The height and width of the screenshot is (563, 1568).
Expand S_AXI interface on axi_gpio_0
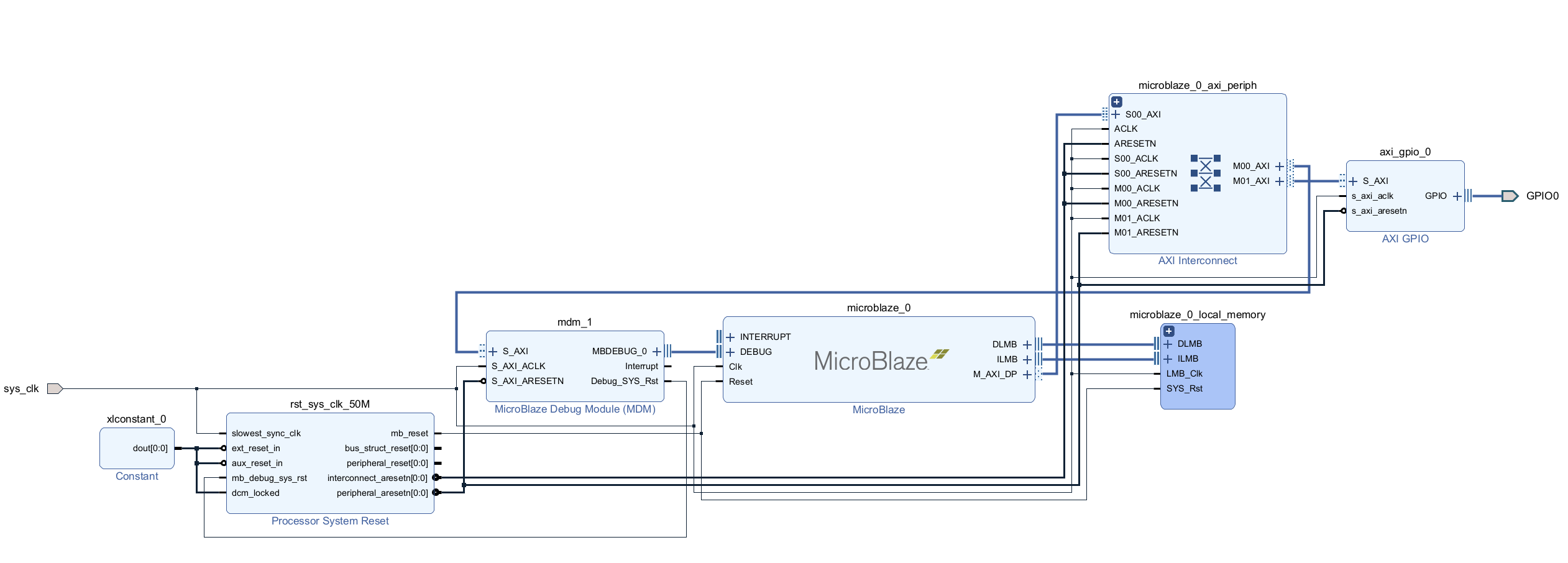coord(1353,181)
